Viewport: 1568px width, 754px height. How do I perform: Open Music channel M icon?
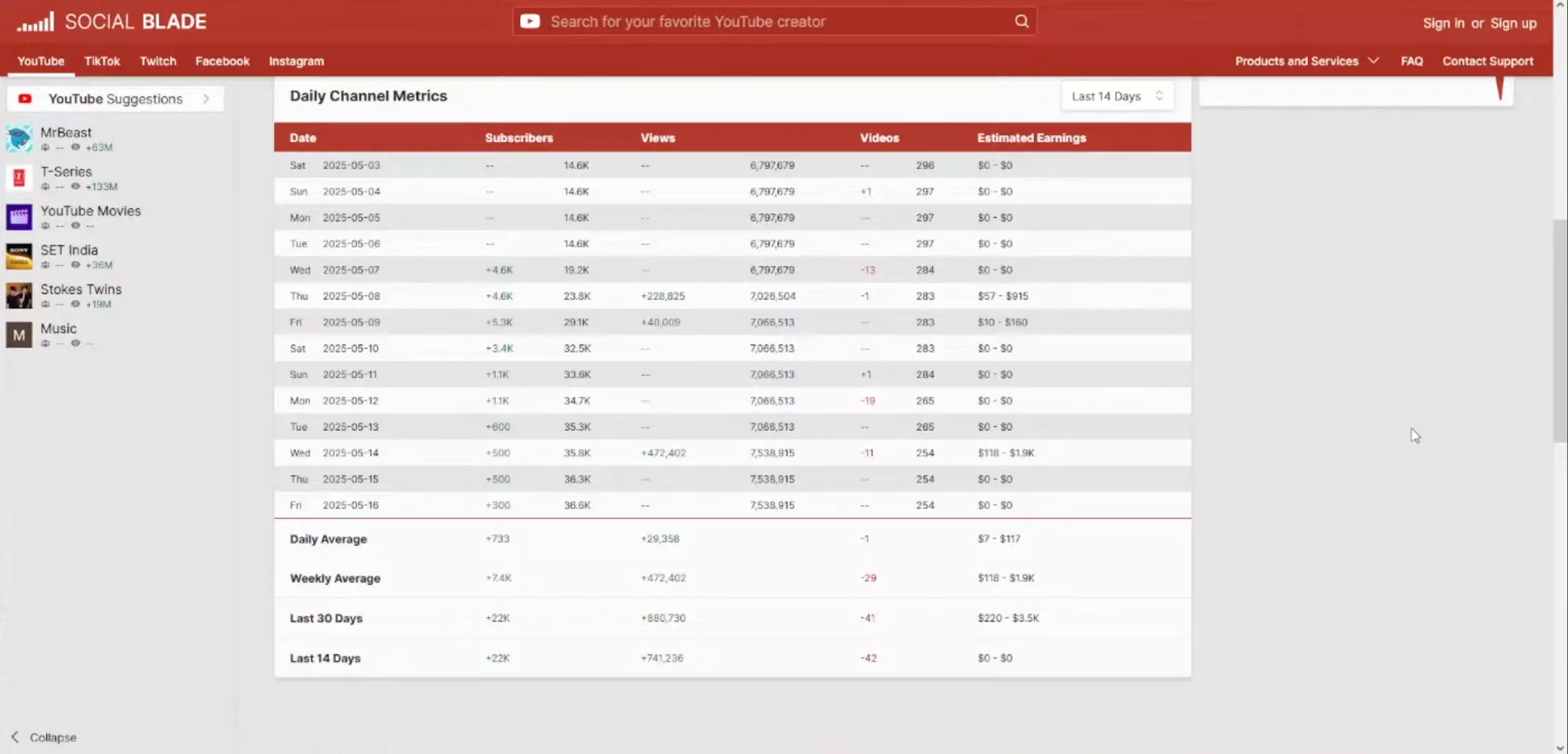(x=19, y=335)
